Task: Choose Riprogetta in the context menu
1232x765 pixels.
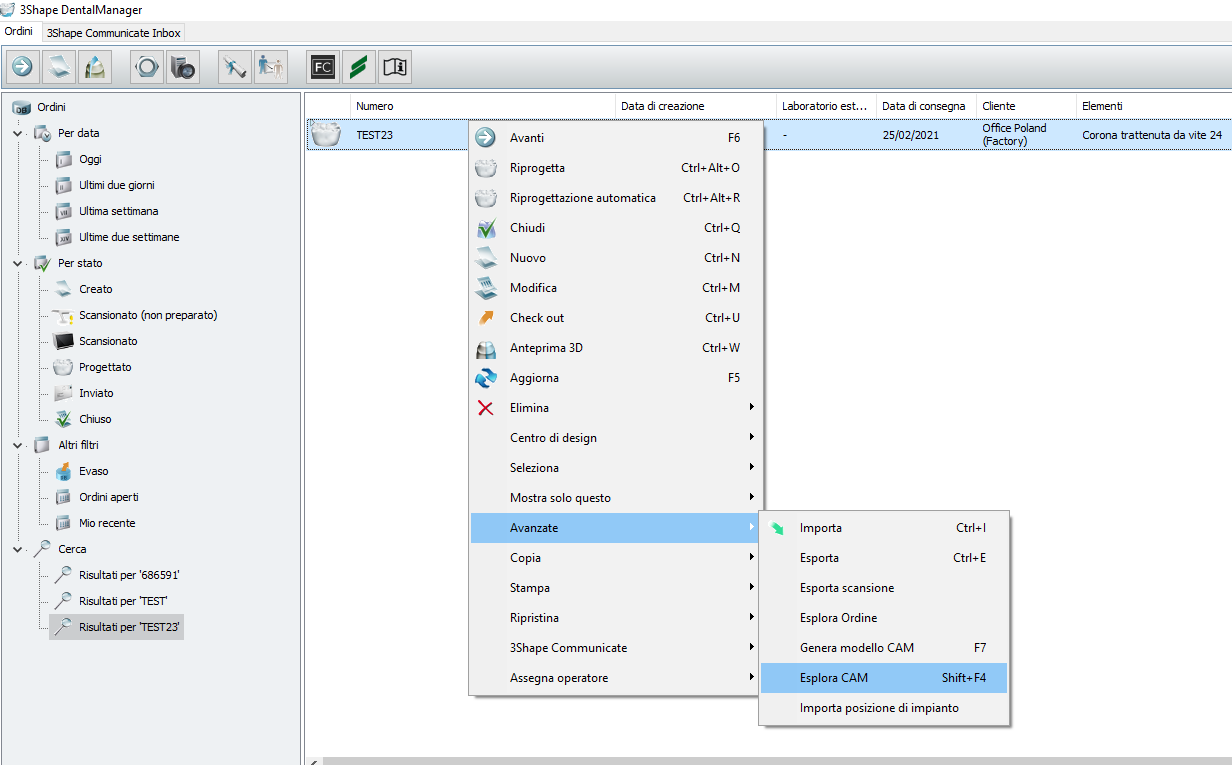Action: click(x=616, y=168)
